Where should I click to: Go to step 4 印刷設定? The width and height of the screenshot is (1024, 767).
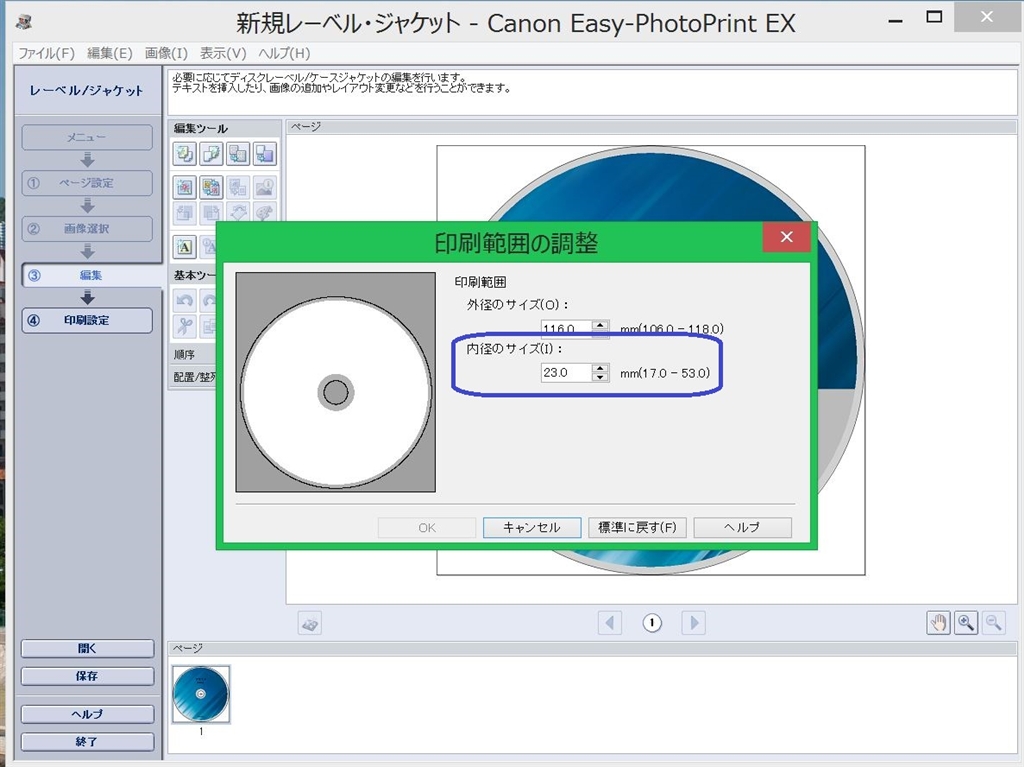[x=87, y=320]
